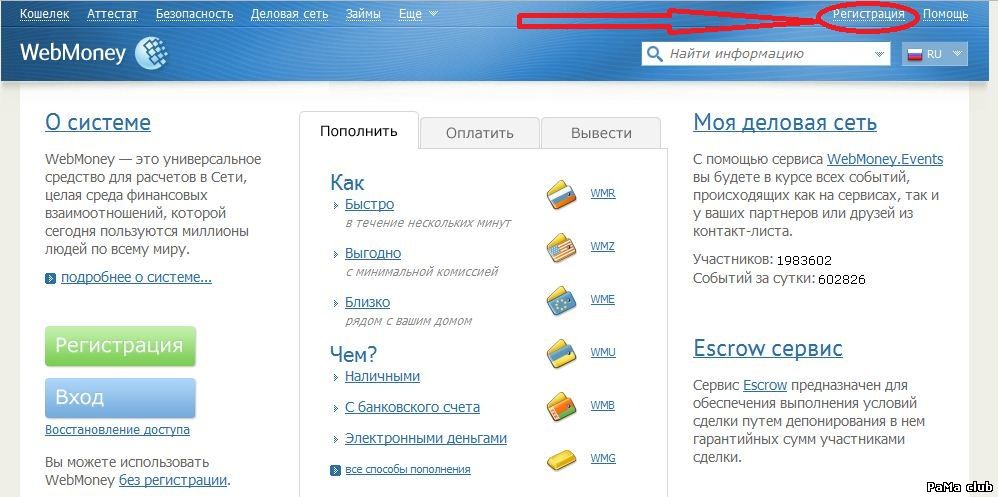The image size is (998, 497).
Task: Open the search field dropdown arrow
Action: tap(880, 54)
